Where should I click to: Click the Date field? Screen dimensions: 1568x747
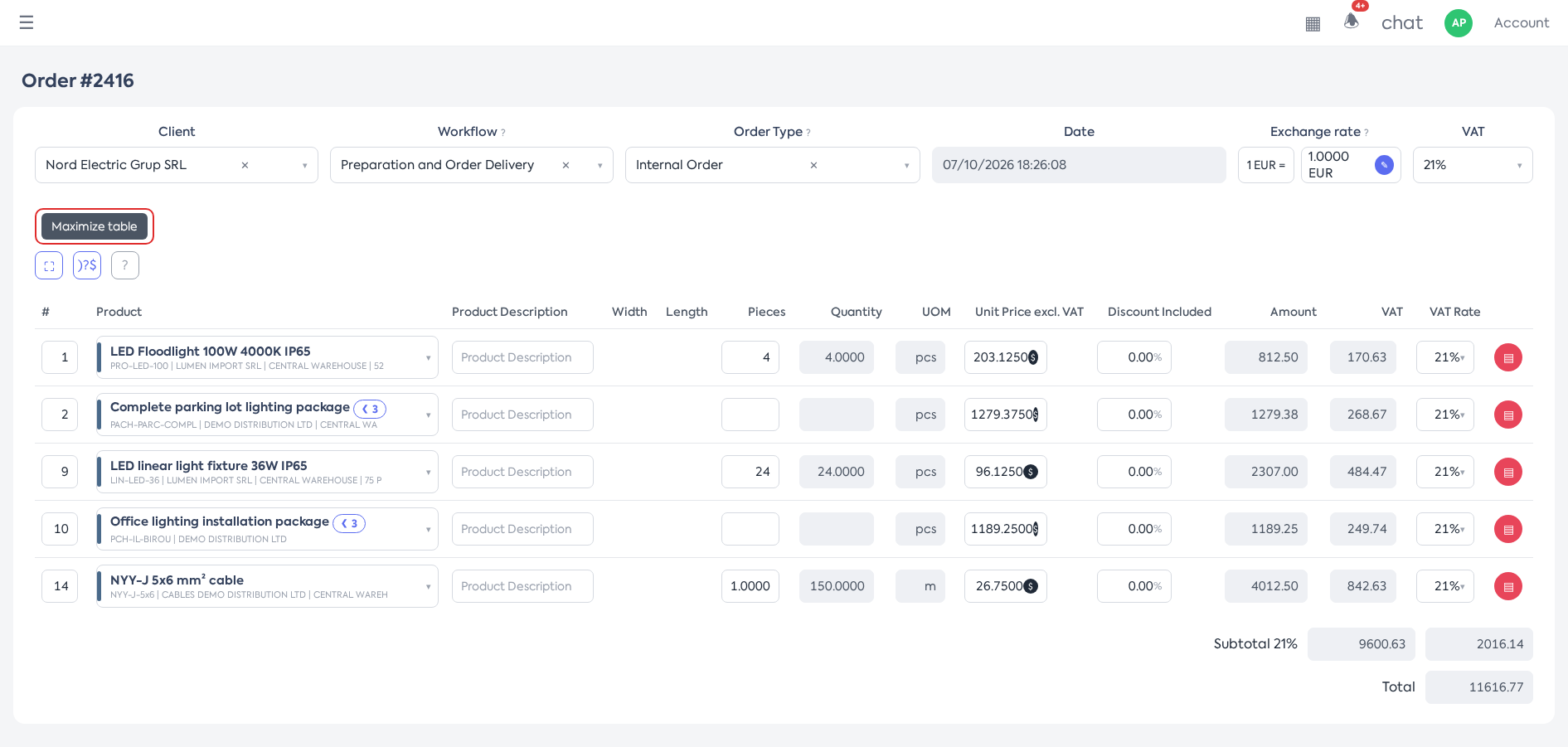click(x=1079, y=165)
